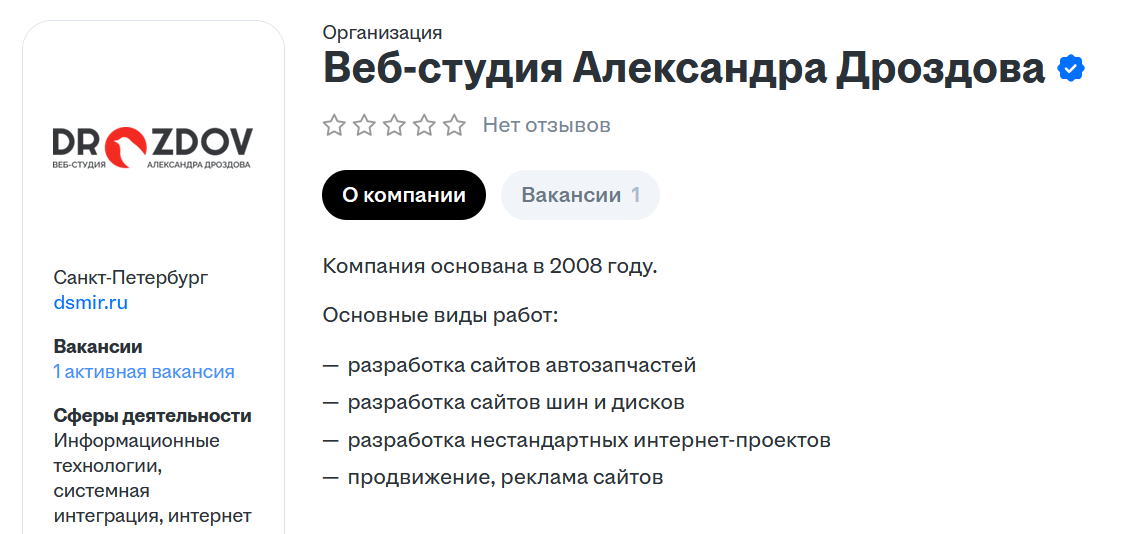Select the third rating star
The image size is (1140, 534).
pyautogui.click(x=394, y=125)
